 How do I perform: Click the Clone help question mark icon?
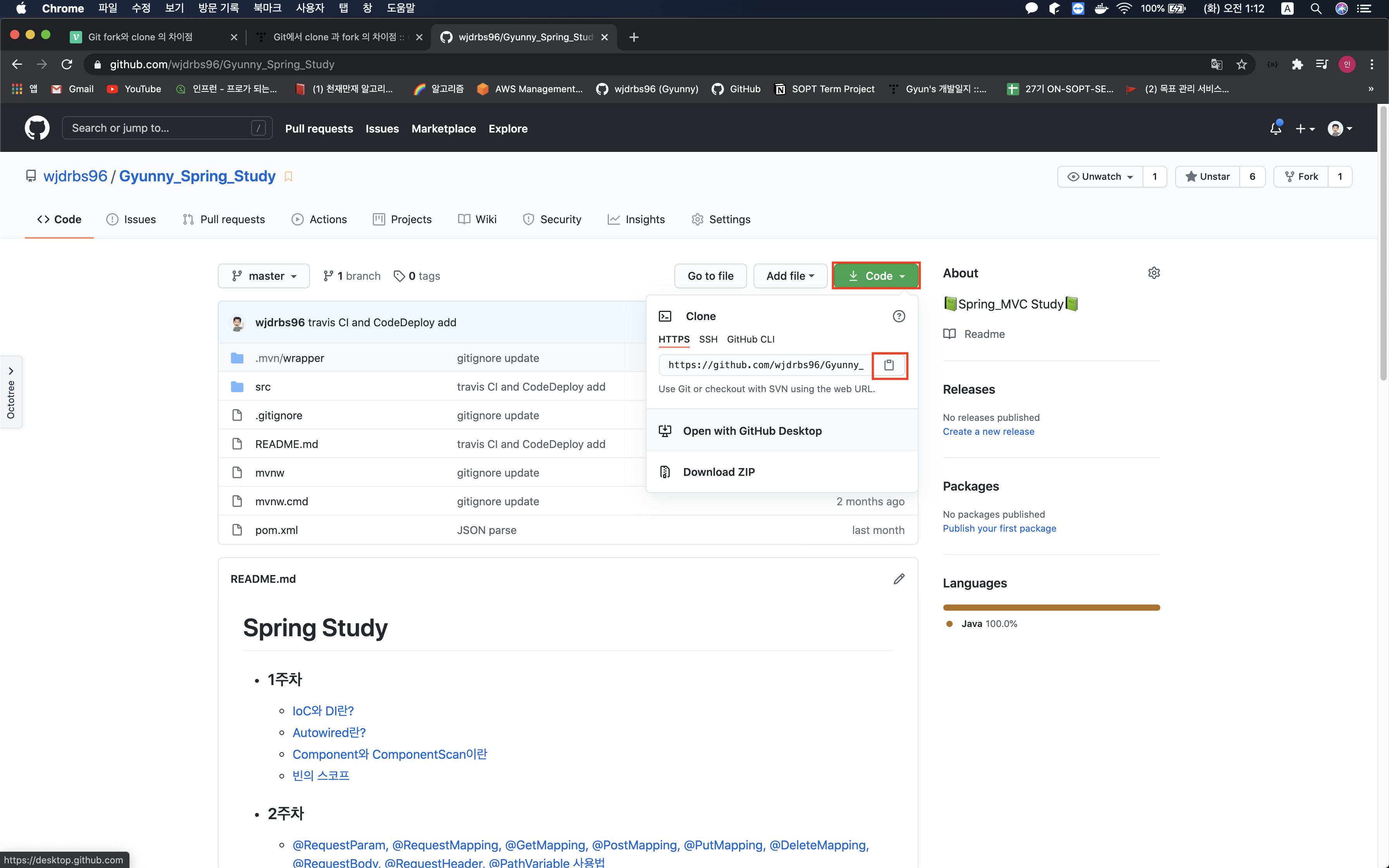click(899, 316)
